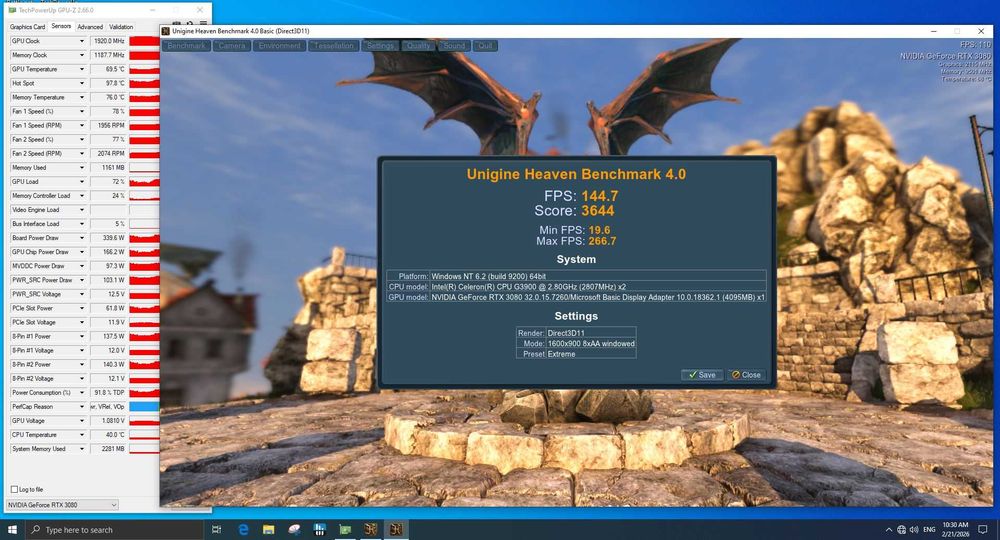This screenshot has width=1000, height=540.
Task: Click the ENG input language indicator
Action: (x=929, y=530)
